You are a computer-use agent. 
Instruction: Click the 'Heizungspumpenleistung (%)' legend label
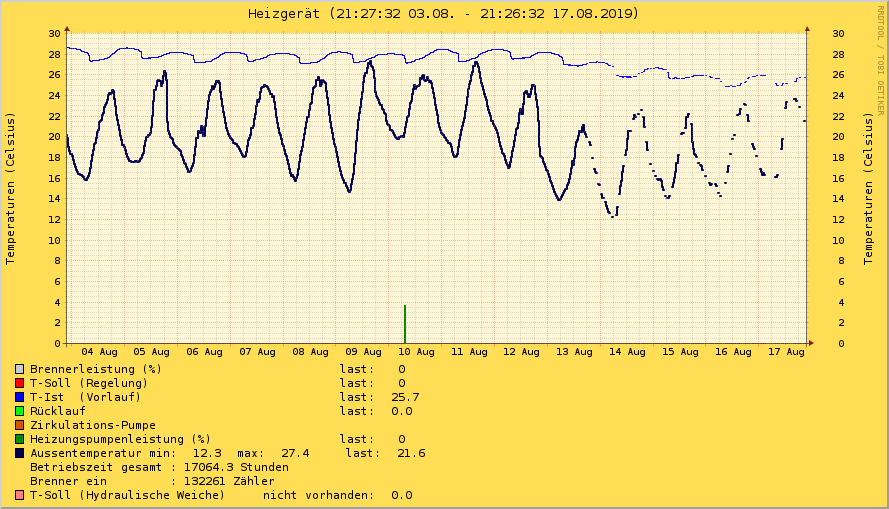(120, 439)
